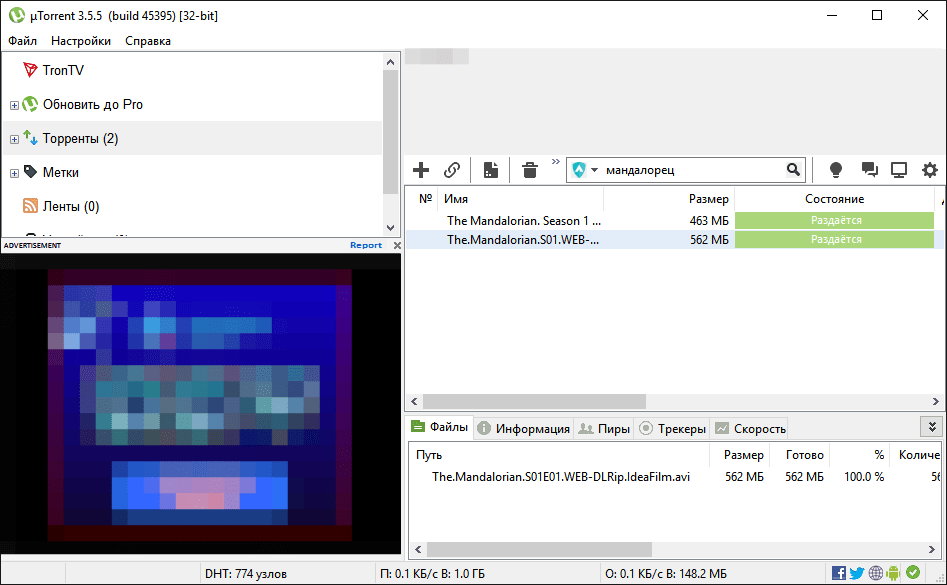Switch to the Информация tab
Screen dimensions: 947x585
(x=524, y=429)
